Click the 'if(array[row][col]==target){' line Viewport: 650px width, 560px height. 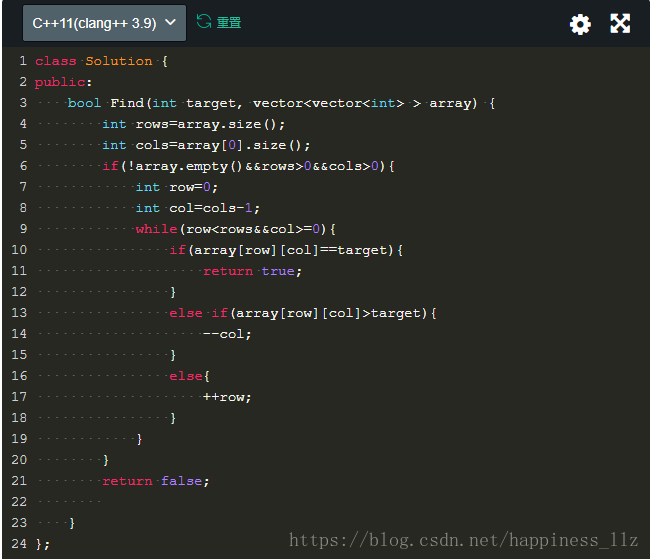pos(286,250)
